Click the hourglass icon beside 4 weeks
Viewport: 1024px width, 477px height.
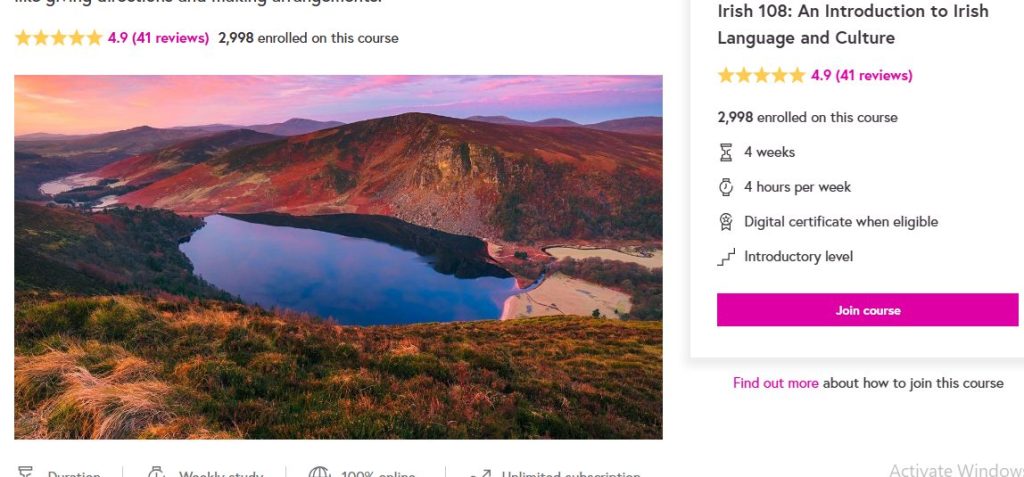coord(726,152)
